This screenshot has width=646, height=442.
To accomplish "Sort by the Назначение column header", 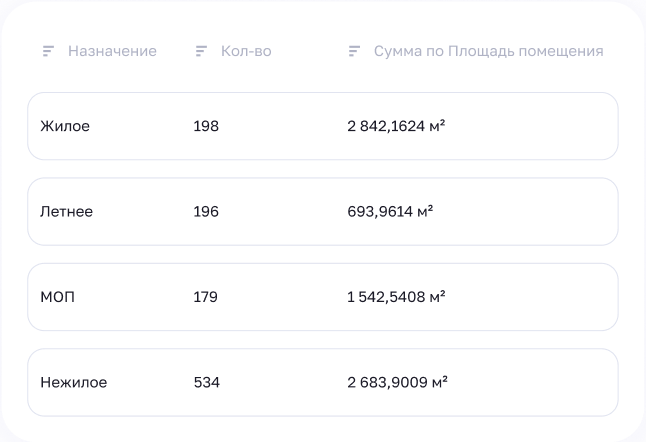I will click(112, 51).
